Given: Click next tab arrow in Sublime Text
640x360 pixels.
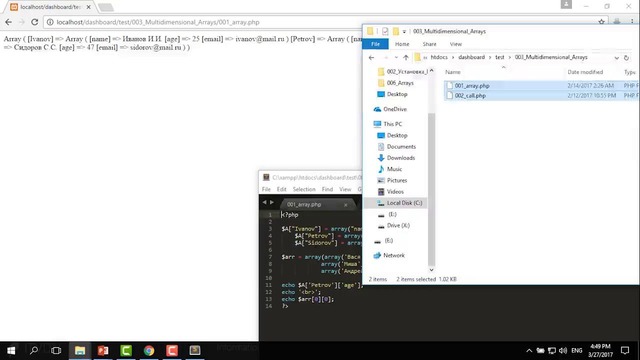Looking at the screenshot, I should (x=272, y=202).
